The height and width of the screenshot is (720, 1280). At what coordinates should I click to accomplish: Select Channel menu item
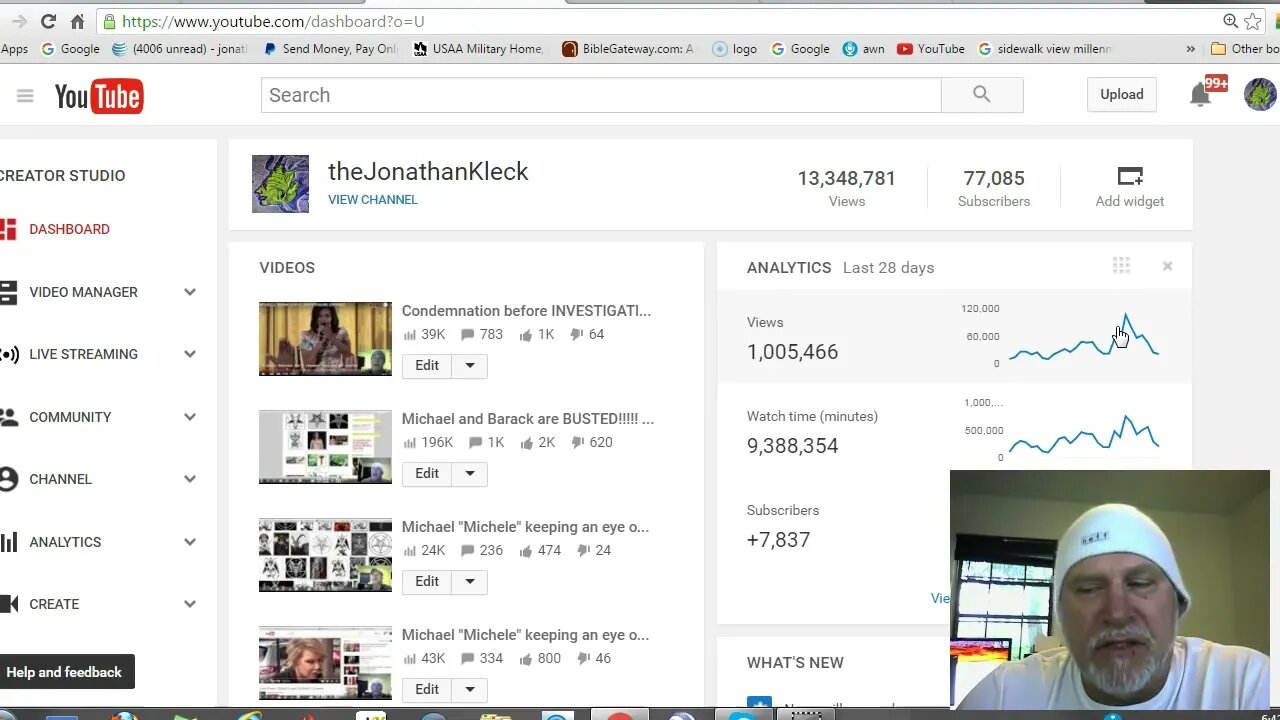click(60, 479)
